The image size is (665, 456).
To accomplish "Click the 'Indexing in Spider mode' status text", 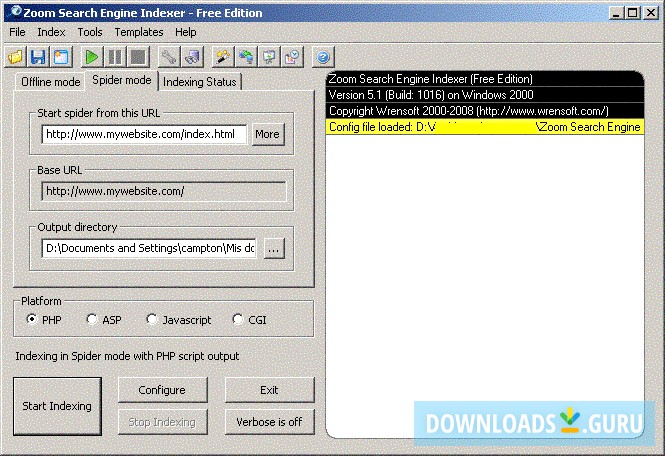I will tap(127, 356).
